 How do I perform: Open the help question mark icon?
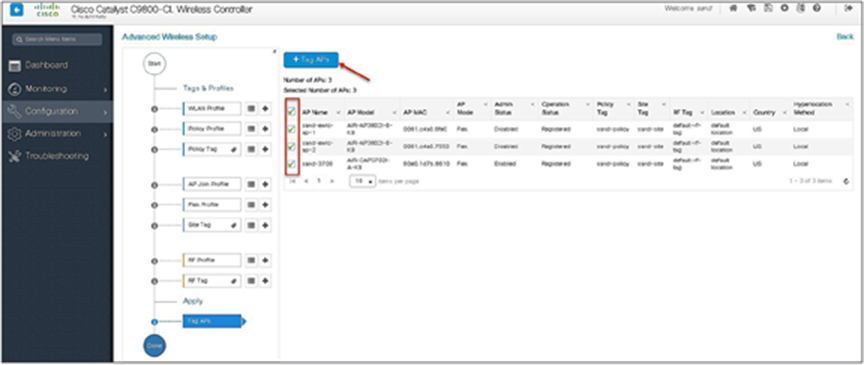coord(817,9)
